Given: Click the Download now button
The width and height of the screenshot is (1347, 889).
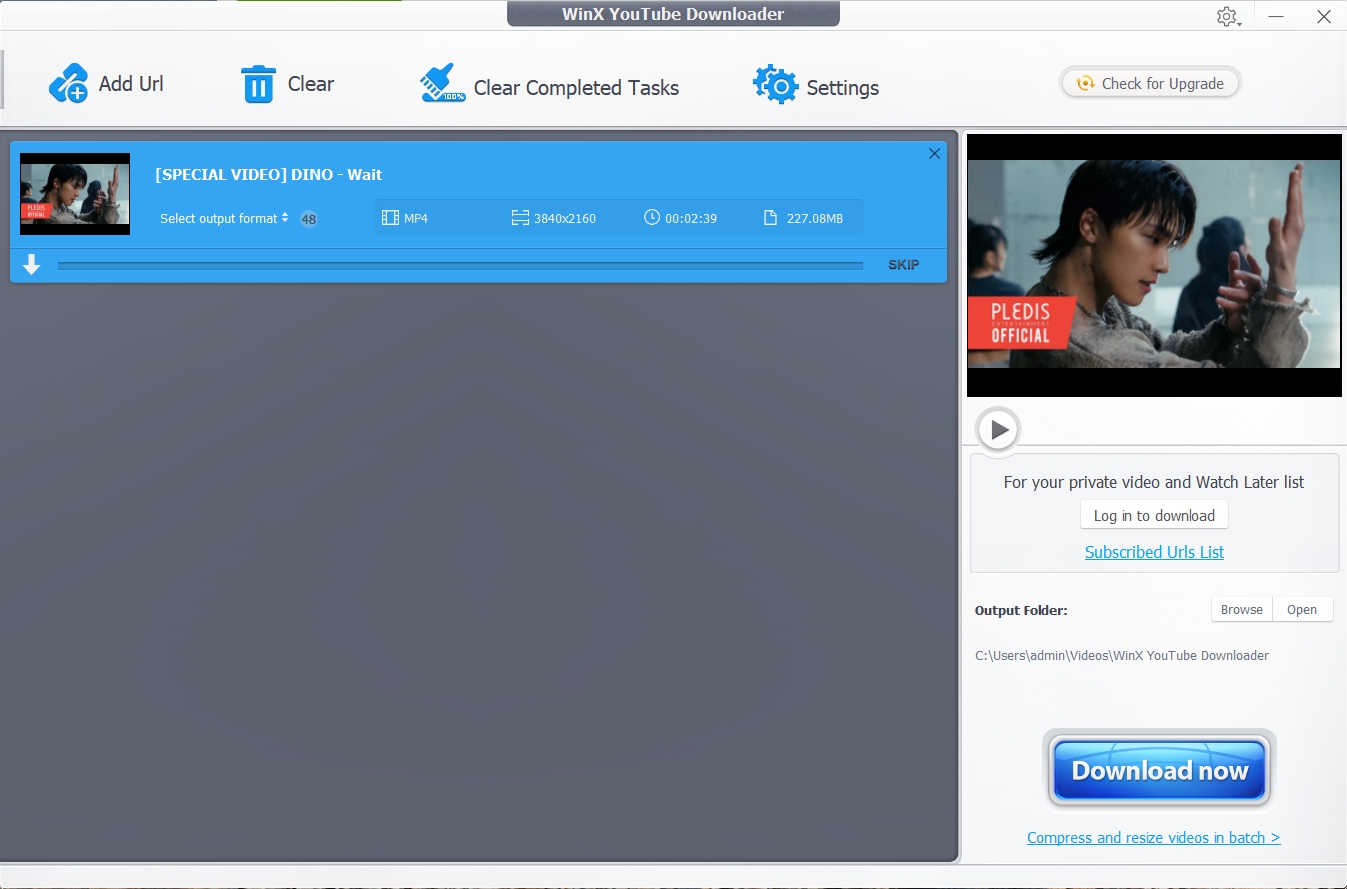Looking at the screenshot, I should coord(1159,770).
